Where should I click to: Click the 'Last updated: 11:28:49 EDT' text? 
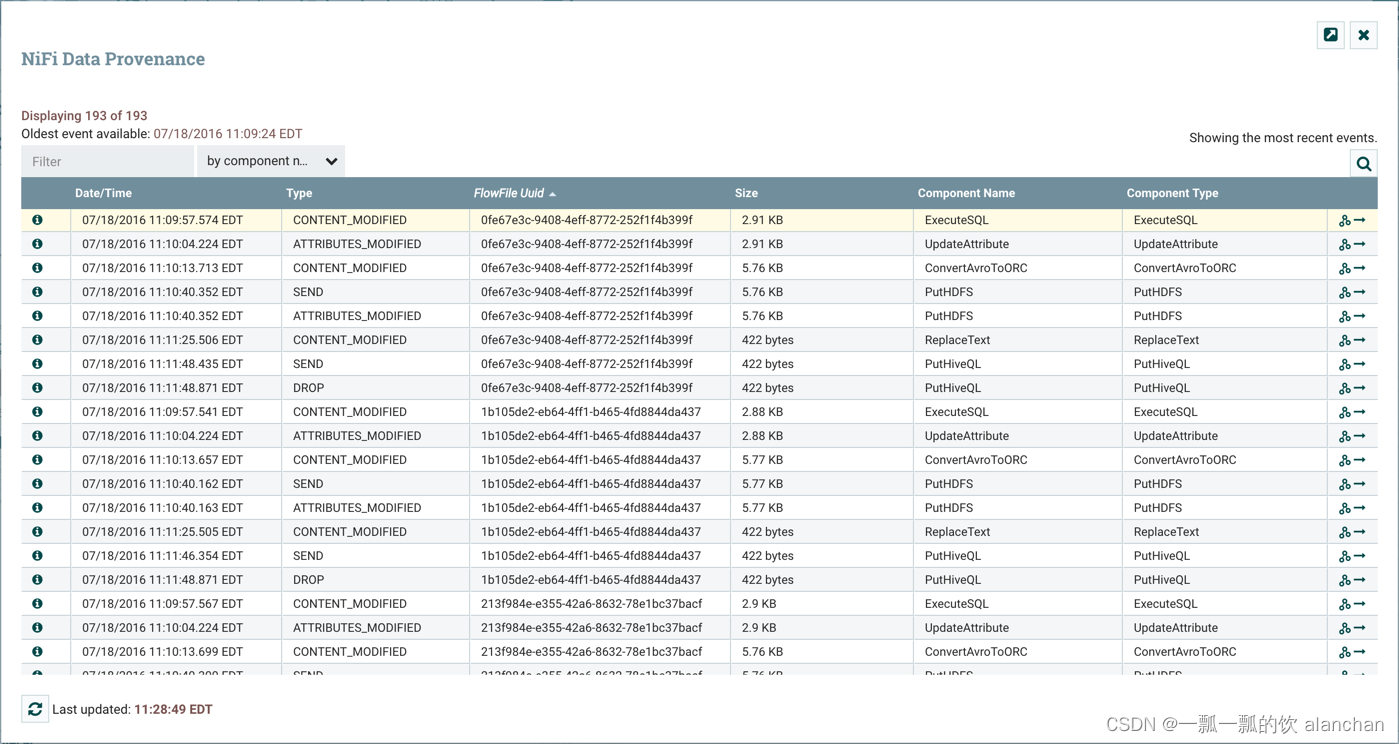pyautogui.click(x=132, y=709)
